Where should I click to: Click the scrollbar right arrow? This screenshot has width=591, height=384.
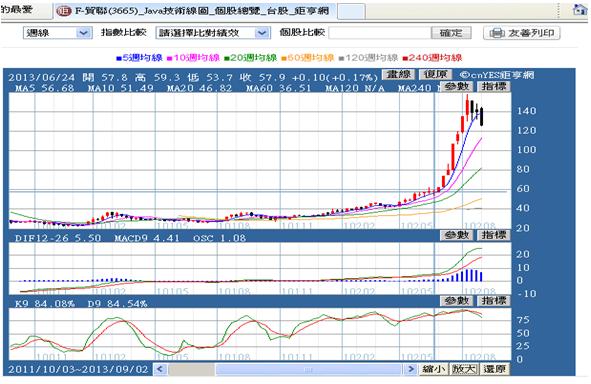(410, 369)
